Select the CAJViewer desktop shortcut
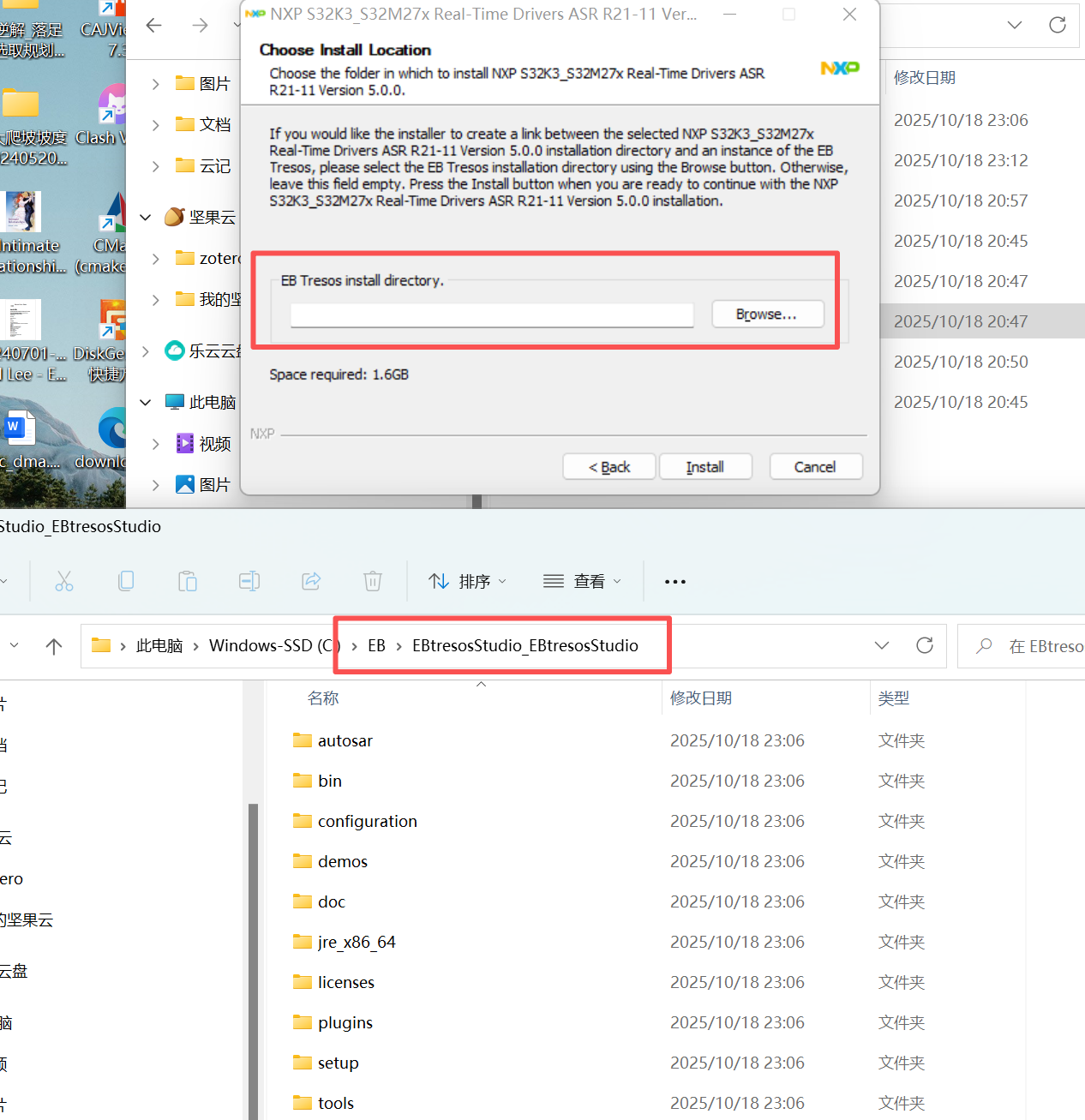Viewport: 1085px width, 1120px height. 105,27
